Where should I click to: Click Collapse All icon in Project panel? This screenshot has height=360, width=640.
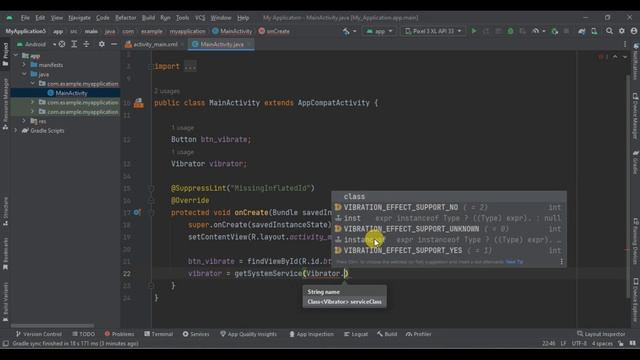pyautogui.click(x=87, y=44)
